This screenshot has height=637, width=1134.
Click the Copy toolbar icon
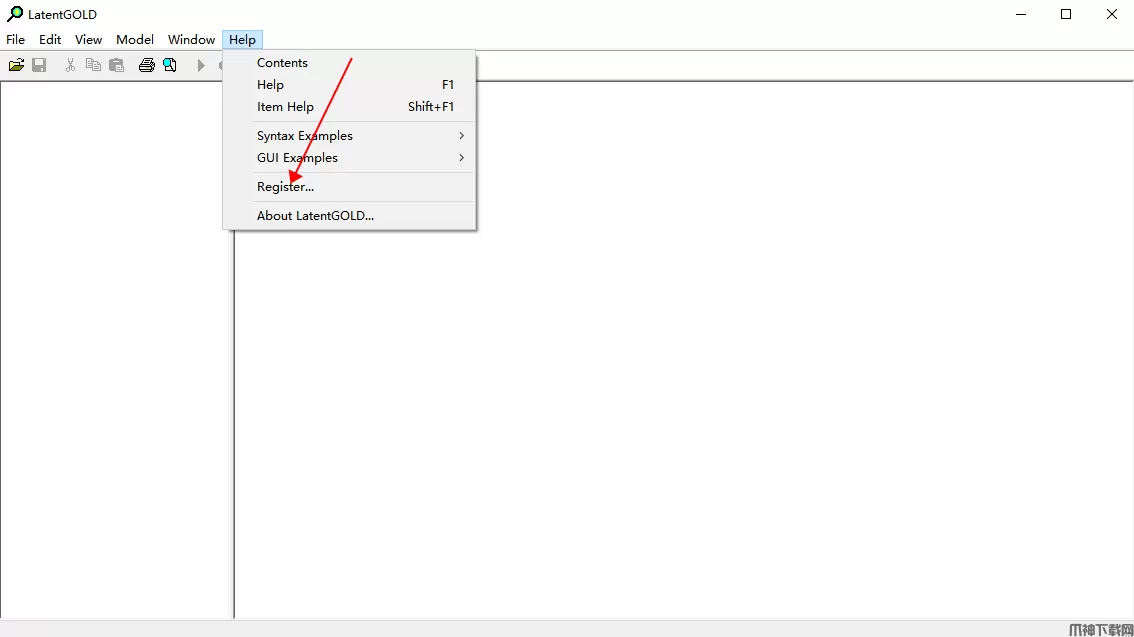click(x=93, y=65)
